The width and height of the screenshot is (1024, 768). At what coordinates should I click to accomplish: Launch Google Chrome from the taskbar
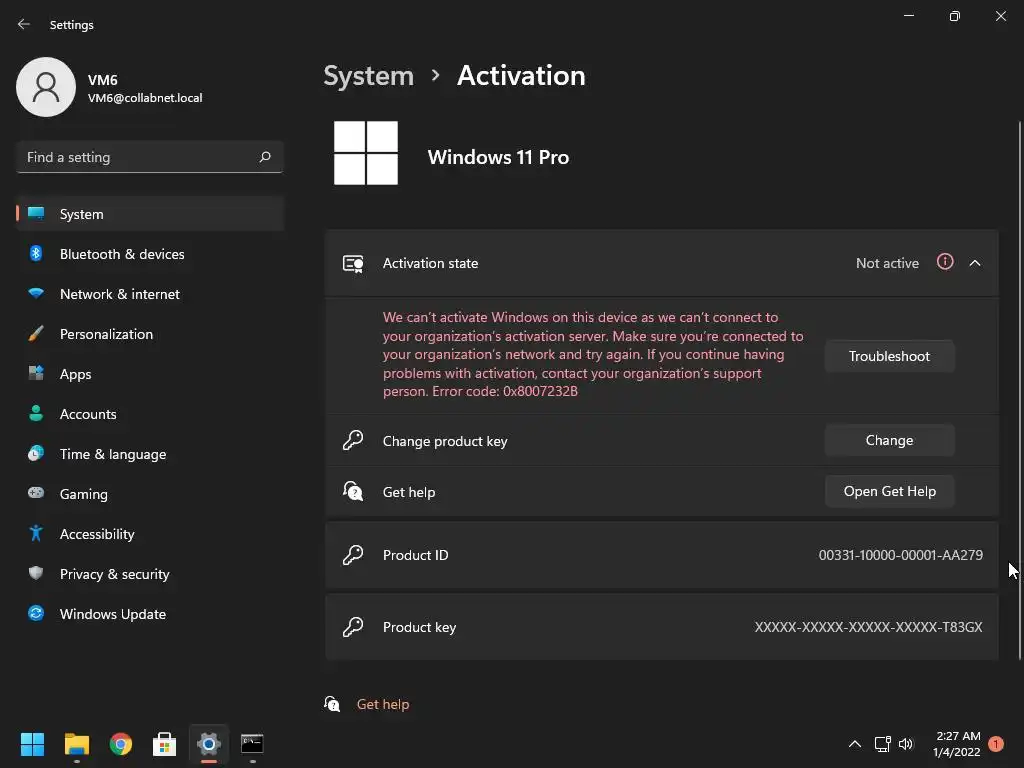(x=121, y=744)
